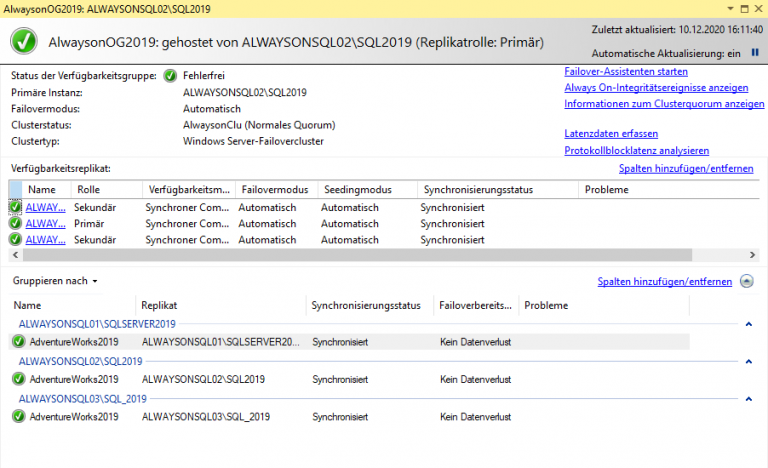Collapse the ALWAYSONSQL03\SQL_2019 group chevron

pyautogui.click(x=748, y=399)
